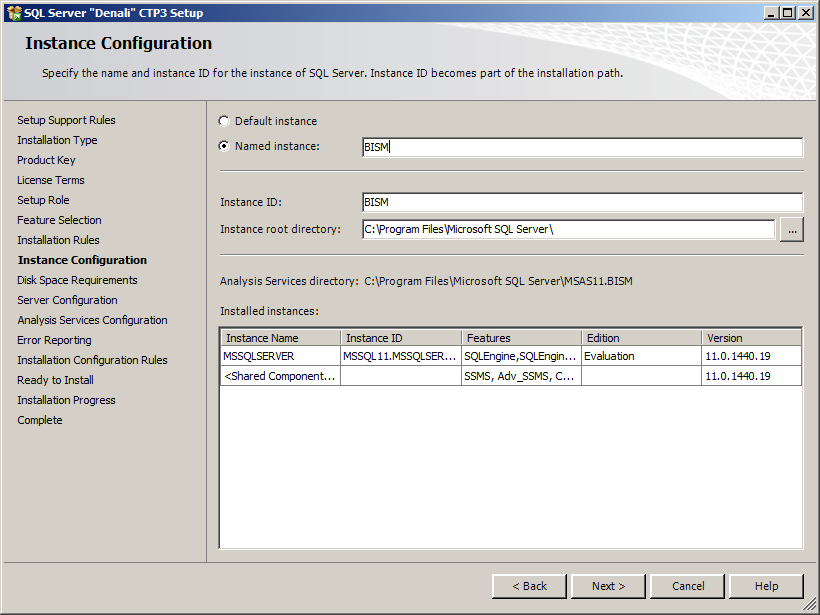Click the Features column header
Image resolution: width=820 pixels, height=615 pixels.
(521, 338)
